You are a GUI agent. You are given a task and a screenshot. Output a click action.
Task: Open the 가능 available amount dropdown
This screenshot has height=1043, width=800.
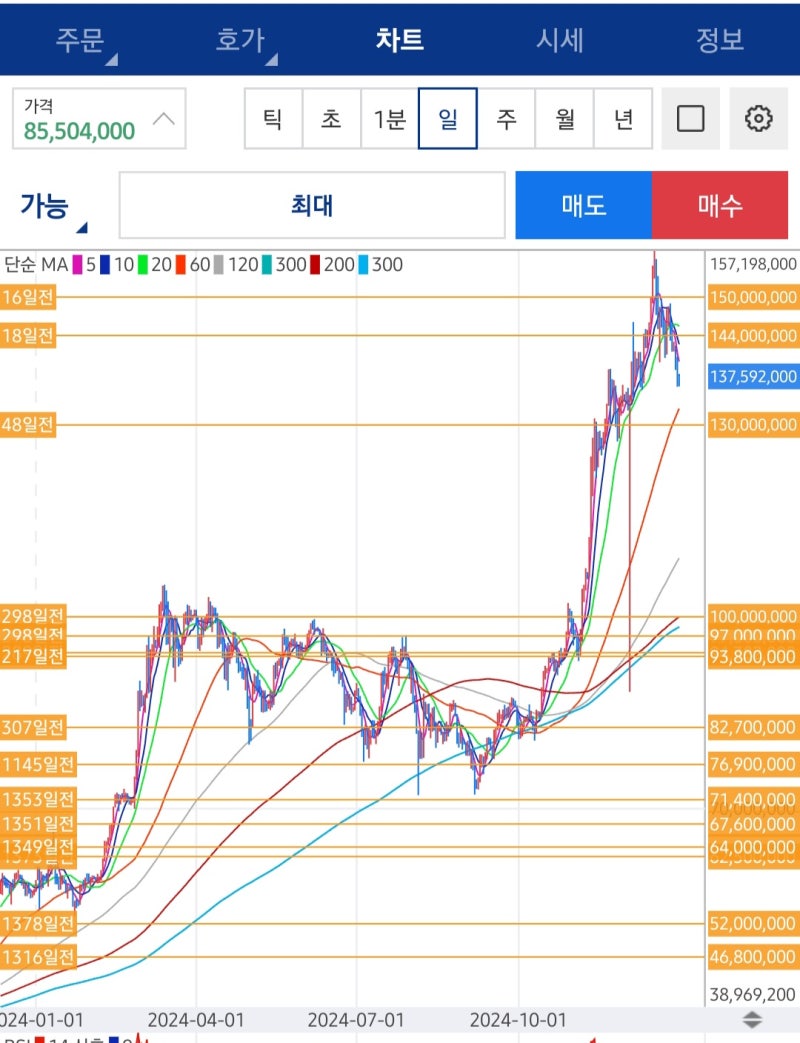[x=51, y=206]
